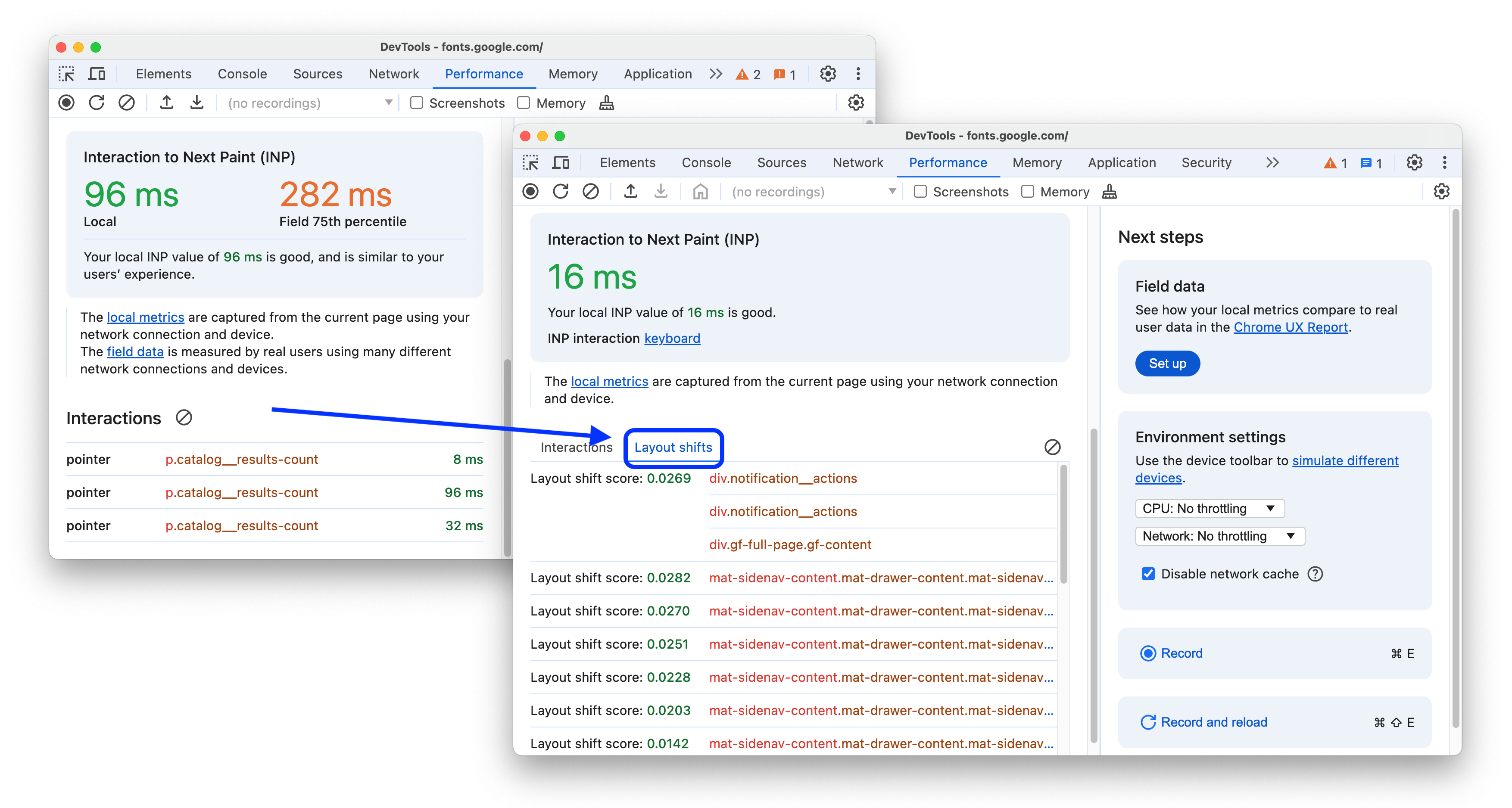Select the Interactions tab
This screenshot has height=808, width=1512.
coord(576,447)
